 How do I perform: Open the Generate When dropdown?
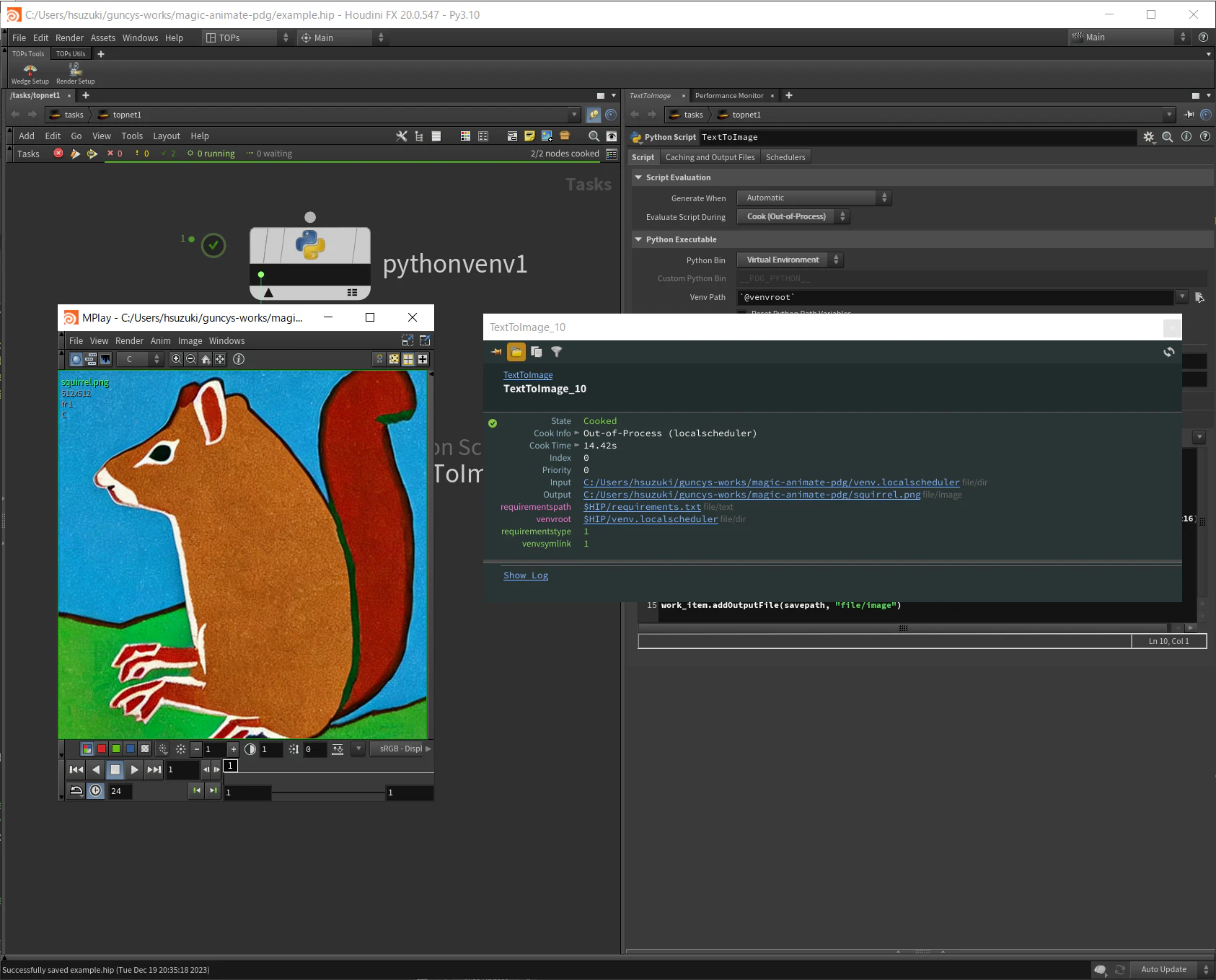[814, 198]
